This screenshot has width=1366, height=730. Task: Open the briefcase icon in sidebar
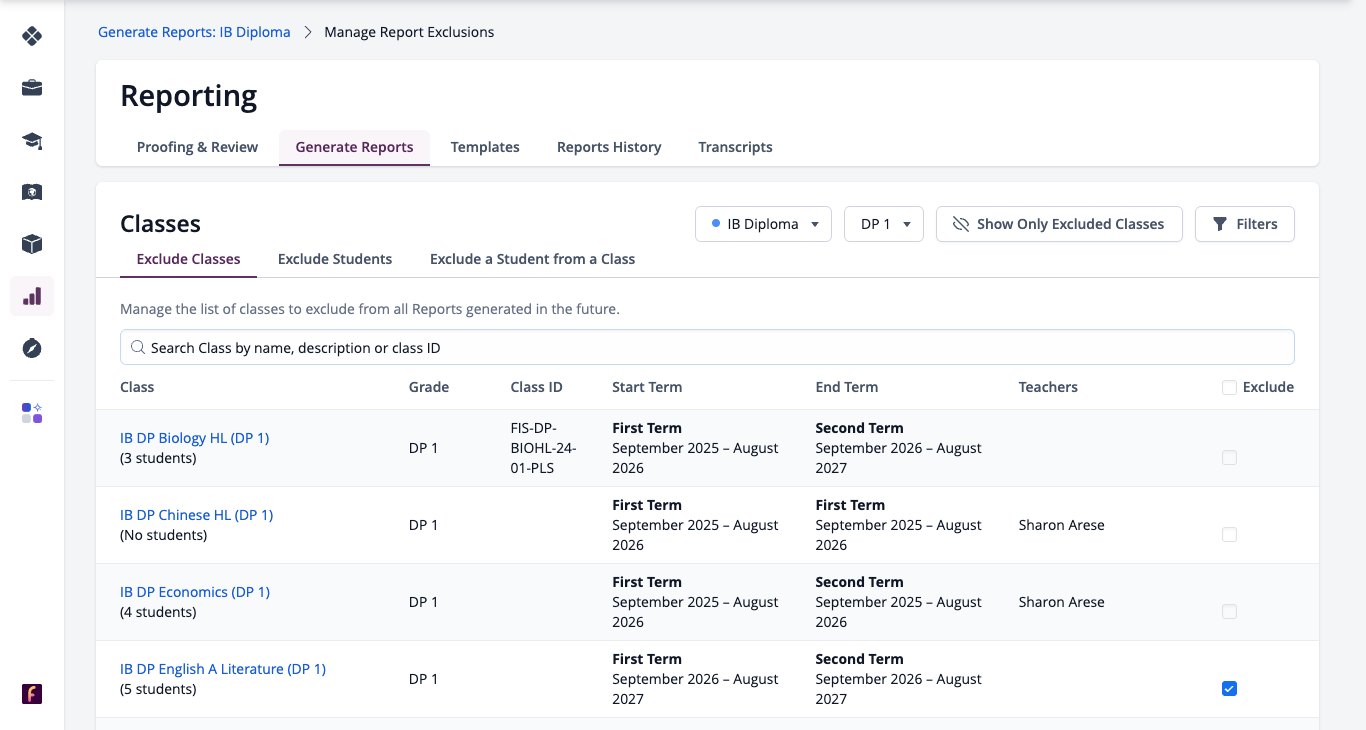[32, 88]
